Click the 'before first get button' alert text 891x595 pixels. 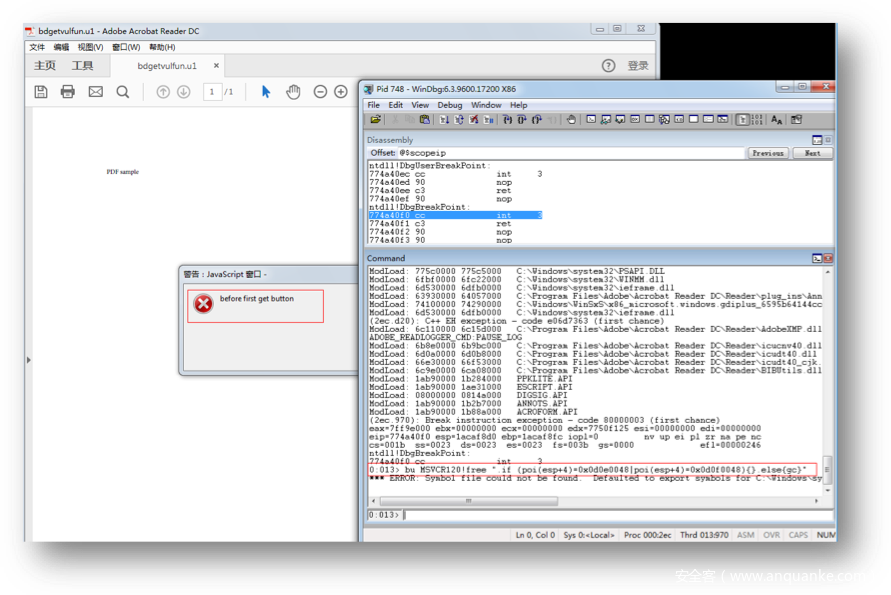(x=257, y=298)
